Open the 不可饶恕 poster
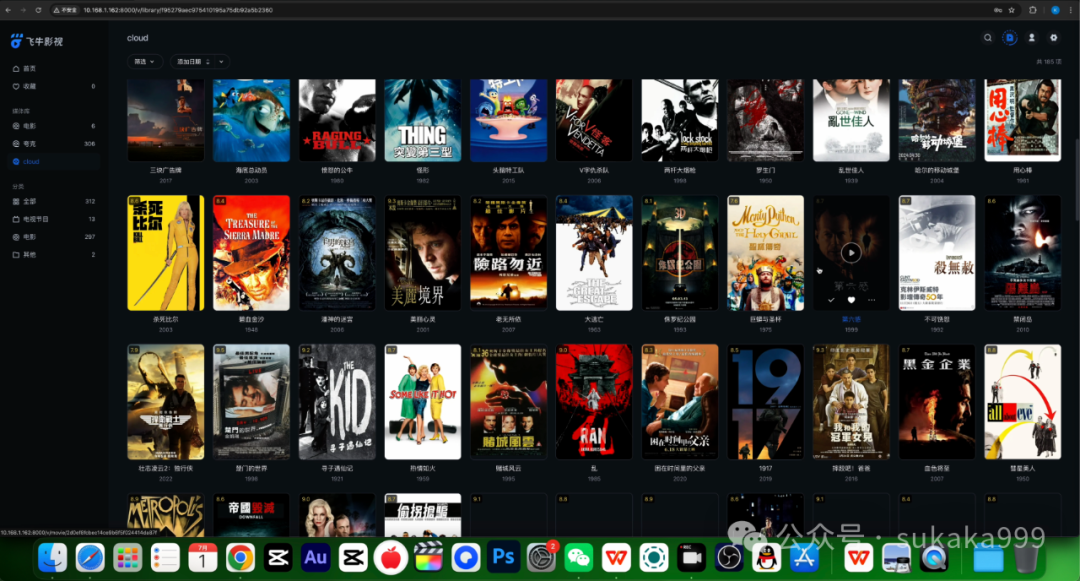Viewport: 1080px width, 581px height. point(937,253)
